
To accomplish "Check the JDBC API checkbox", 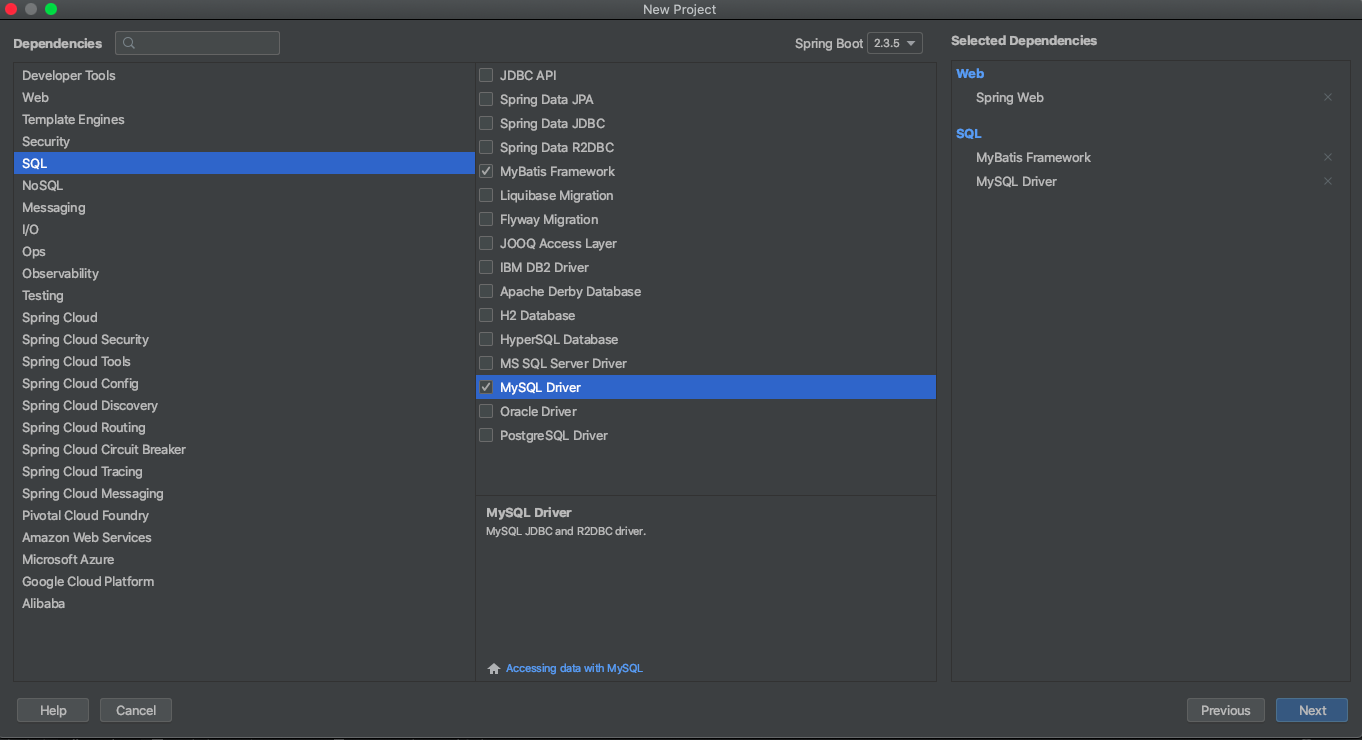I will click(486, 75).
